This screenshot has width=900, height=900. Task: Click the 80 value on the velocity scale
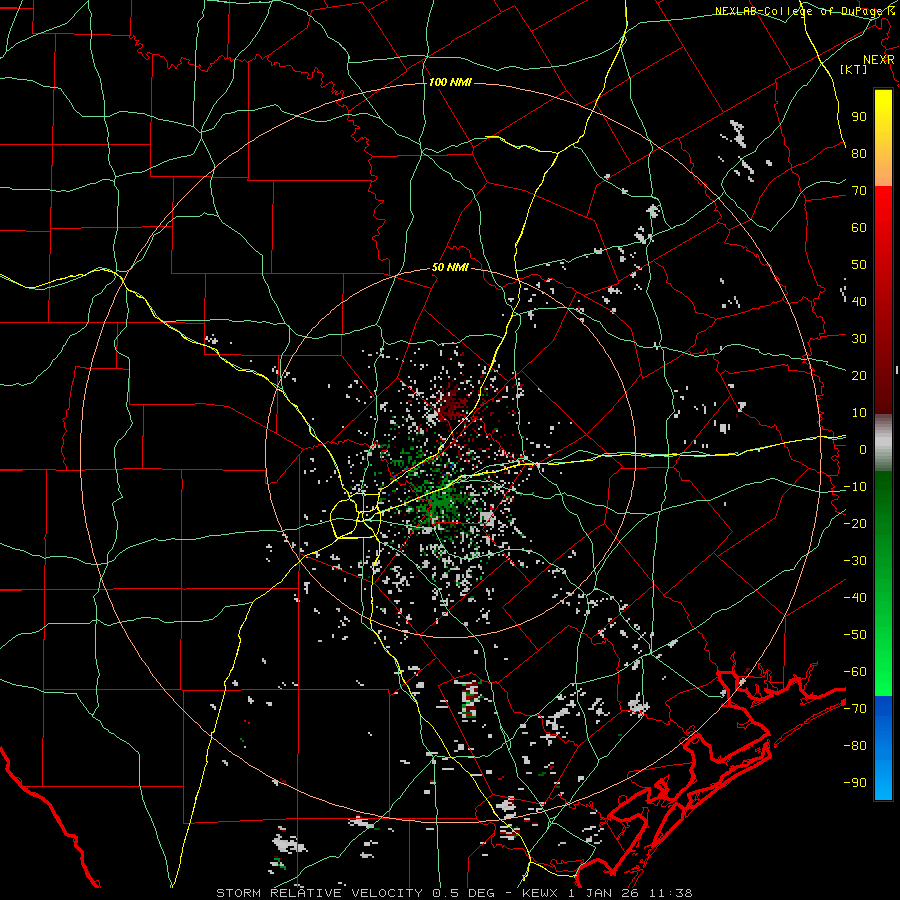tap(859, 153)
